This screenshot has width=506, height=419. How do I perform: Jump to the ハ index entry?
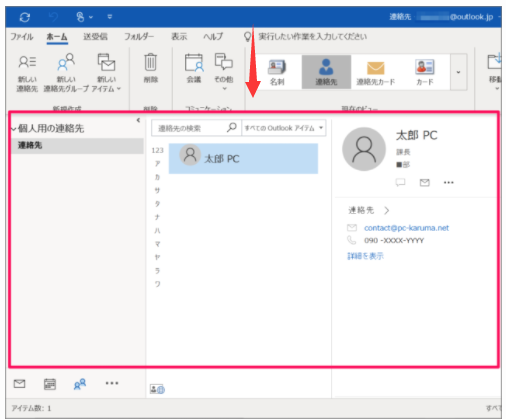pyautogui.click(x=157, y=230)
